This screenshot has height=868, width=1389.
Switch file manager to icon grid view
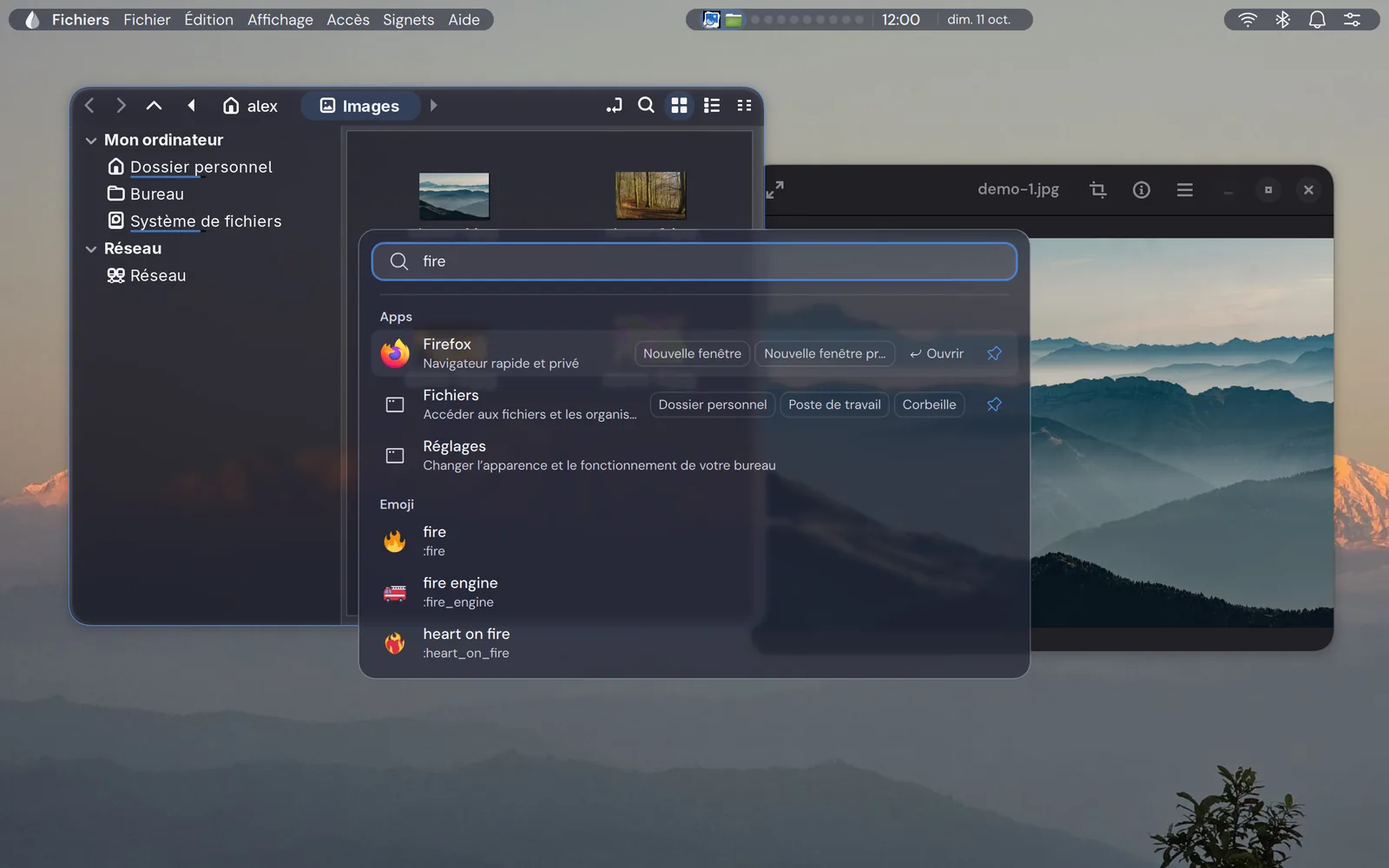tap(679, 105)
